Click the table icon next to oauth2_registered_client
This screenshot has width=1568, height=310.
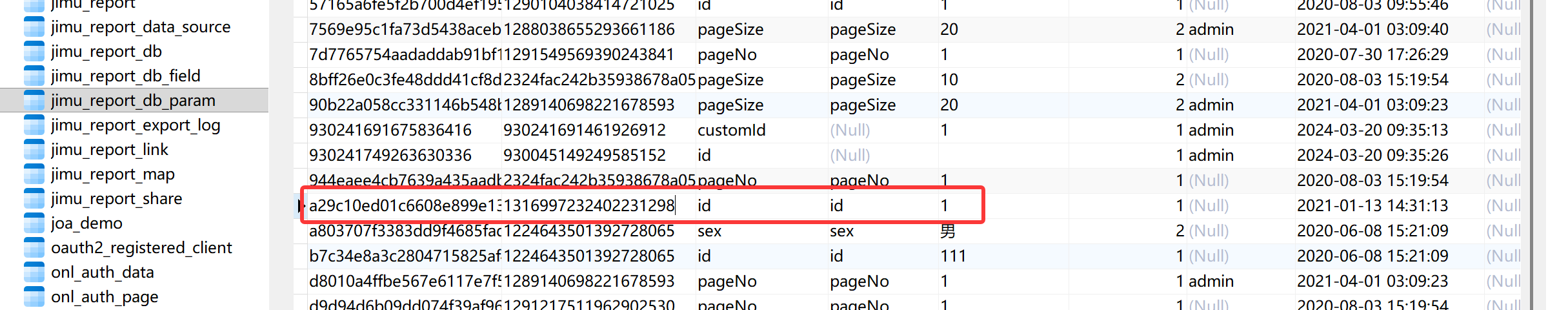pyautogui.click(x=34, y=248)
